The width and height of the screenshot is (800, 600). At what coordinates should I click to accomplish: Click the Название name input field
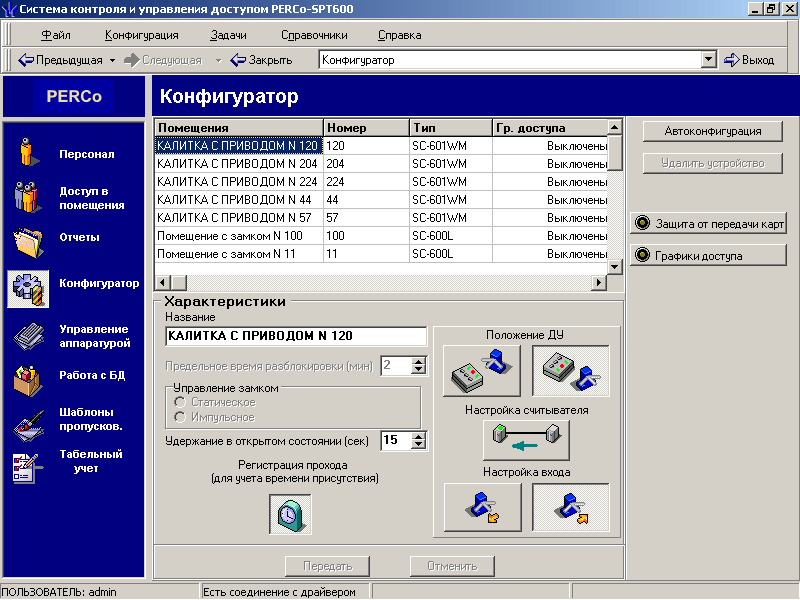pyautogui.click(x=296, y=336)
